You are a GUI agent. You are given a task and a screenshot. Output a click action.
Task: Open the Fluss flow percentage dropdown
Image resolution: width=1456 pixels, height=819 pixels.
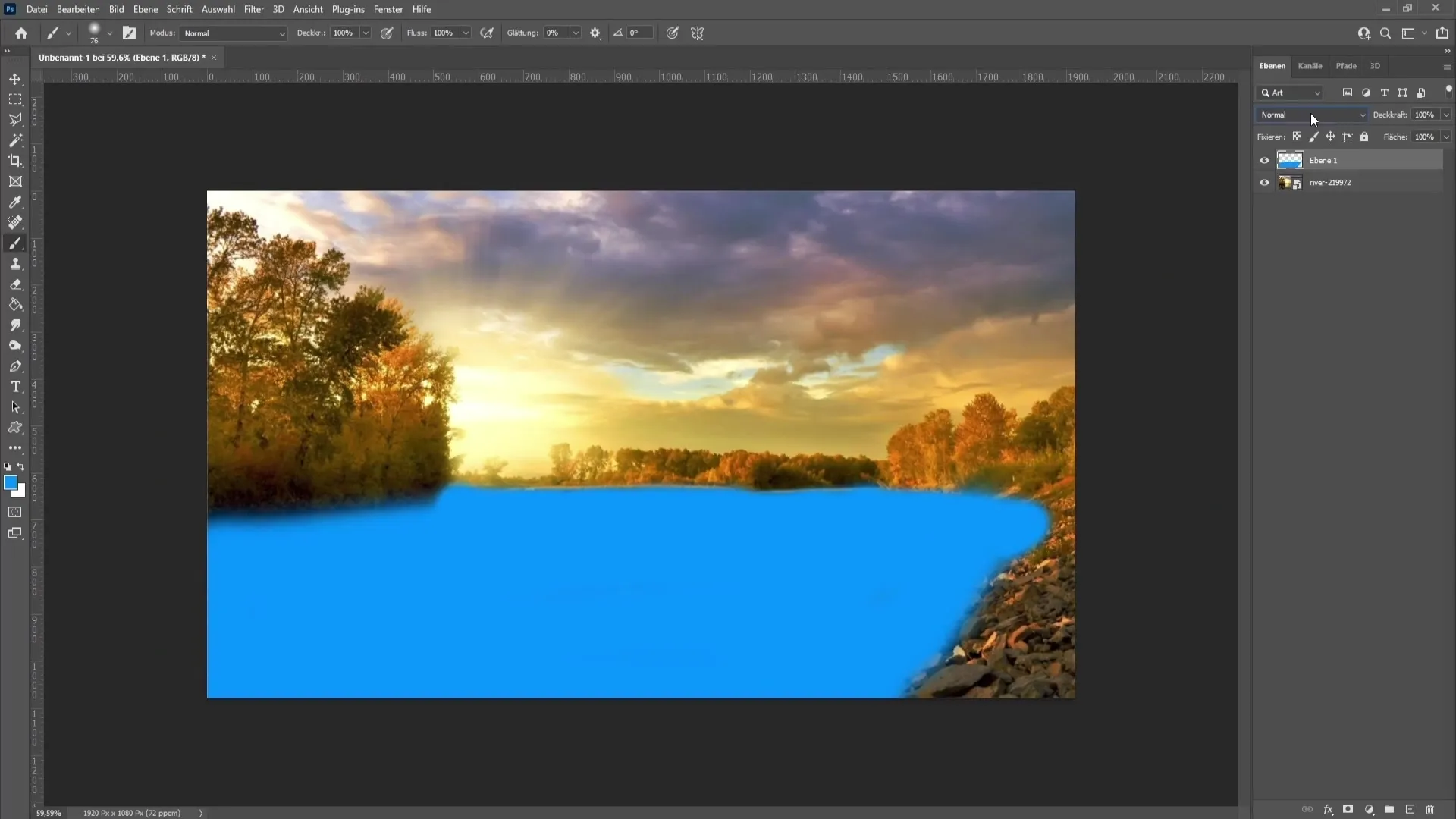tap(466, 33)
